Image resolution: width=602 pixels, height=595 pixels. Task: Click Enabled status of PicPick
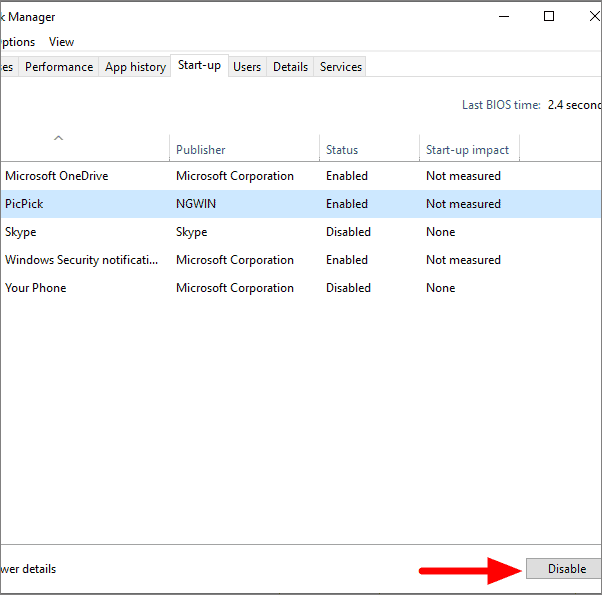[347, 204]
